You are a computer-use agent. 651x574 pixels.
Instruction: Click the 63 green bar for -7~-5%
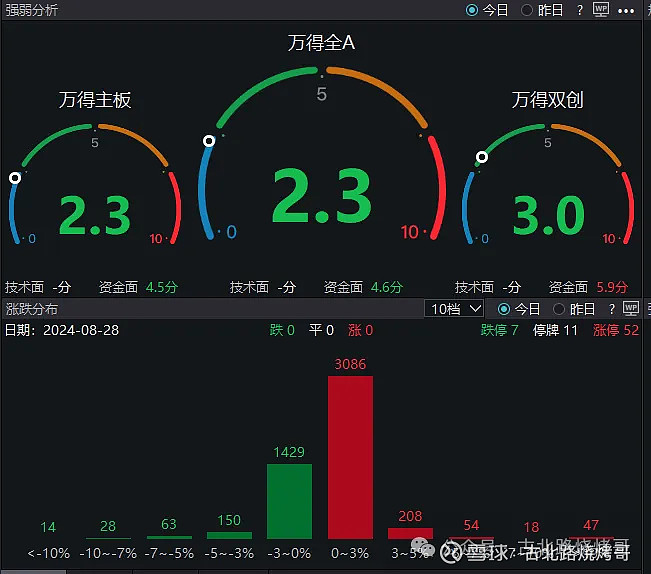(x=169, y=537)
